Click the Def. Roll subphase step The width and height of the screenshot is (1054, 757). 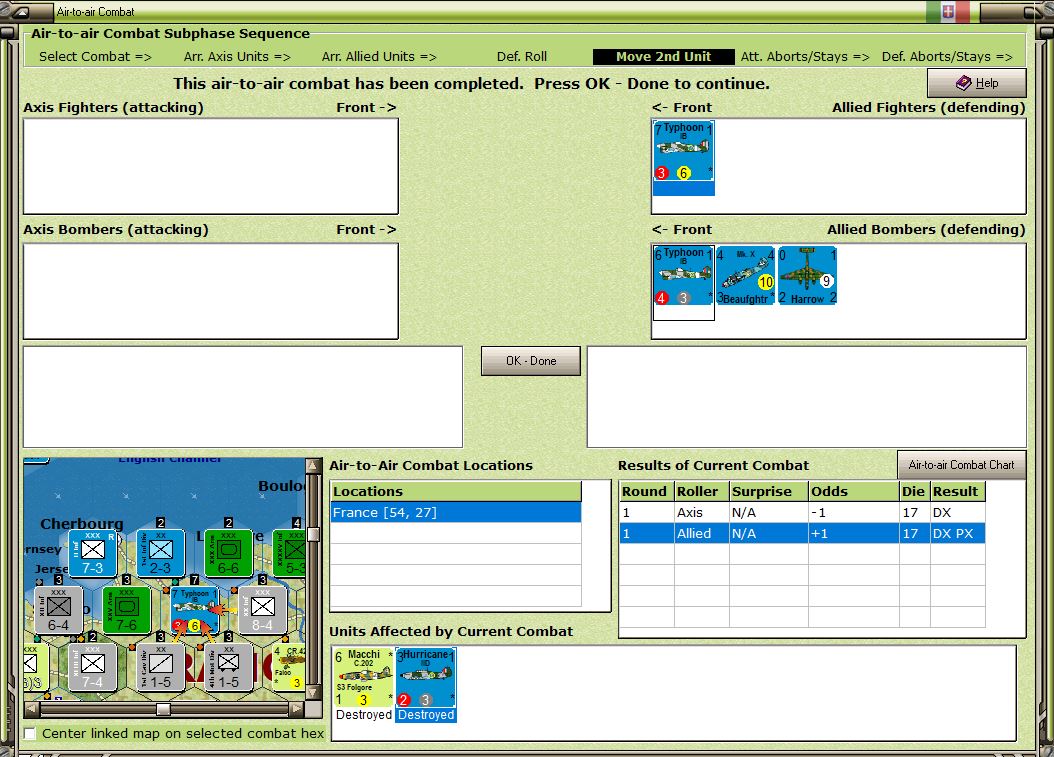pos(522,57)
